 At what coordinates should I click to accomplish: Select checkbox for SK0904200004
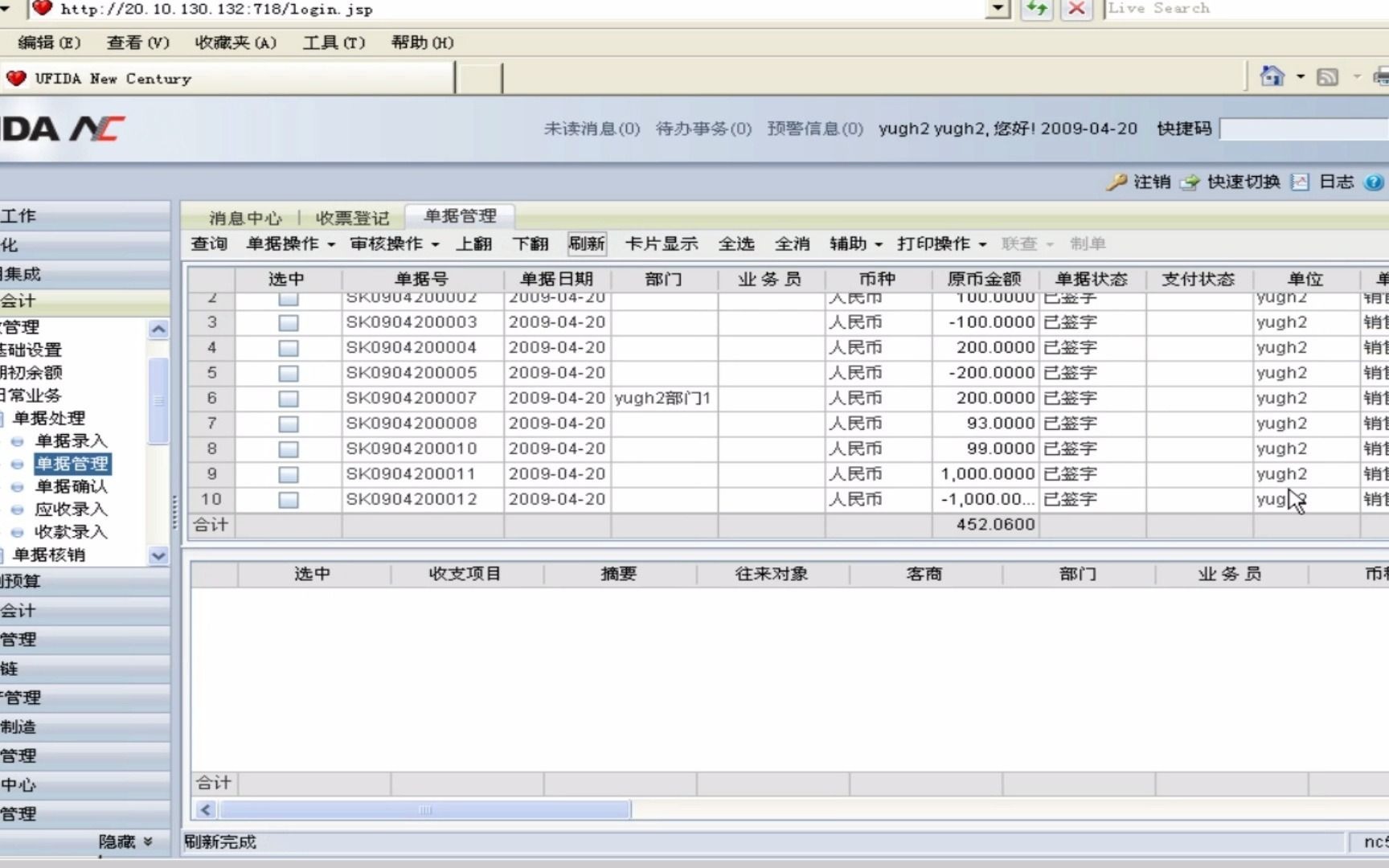(289, 348)
